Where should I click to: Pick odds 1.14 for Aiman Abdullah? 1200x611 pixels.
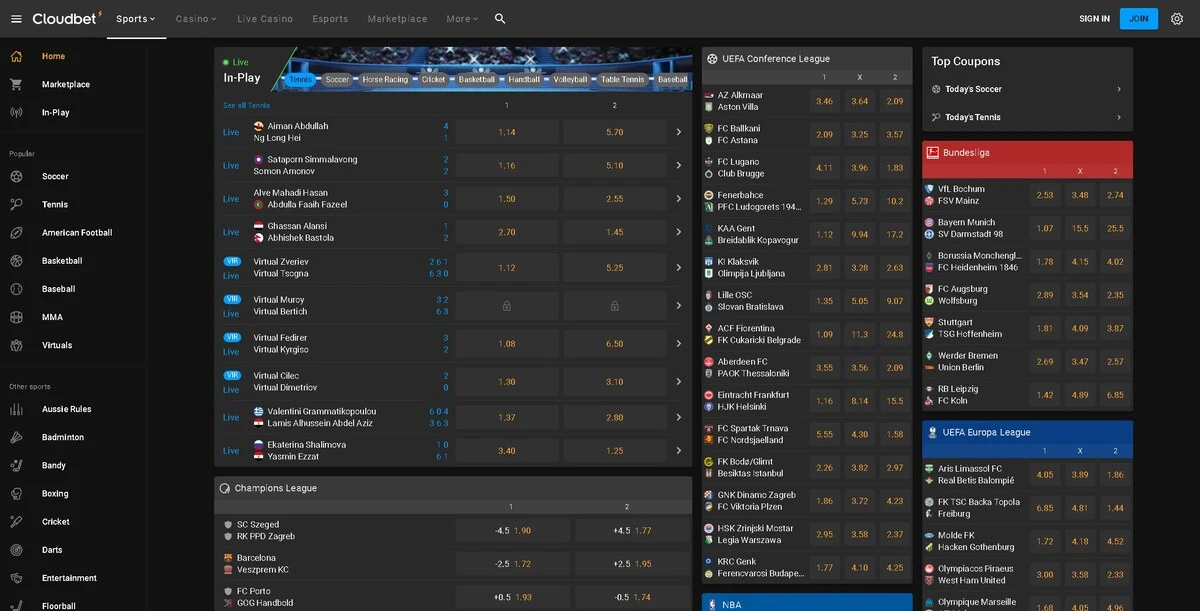507,132
